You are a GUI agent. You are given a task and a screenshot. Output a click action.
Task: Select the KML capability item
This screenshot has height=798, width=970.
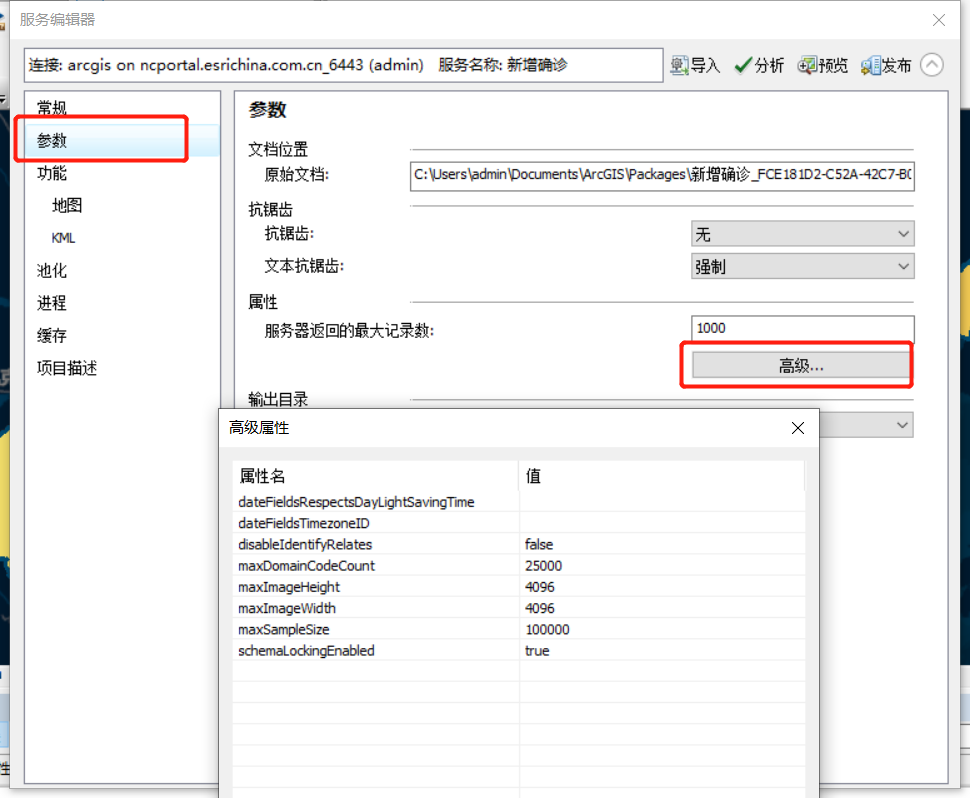(63, 238)
